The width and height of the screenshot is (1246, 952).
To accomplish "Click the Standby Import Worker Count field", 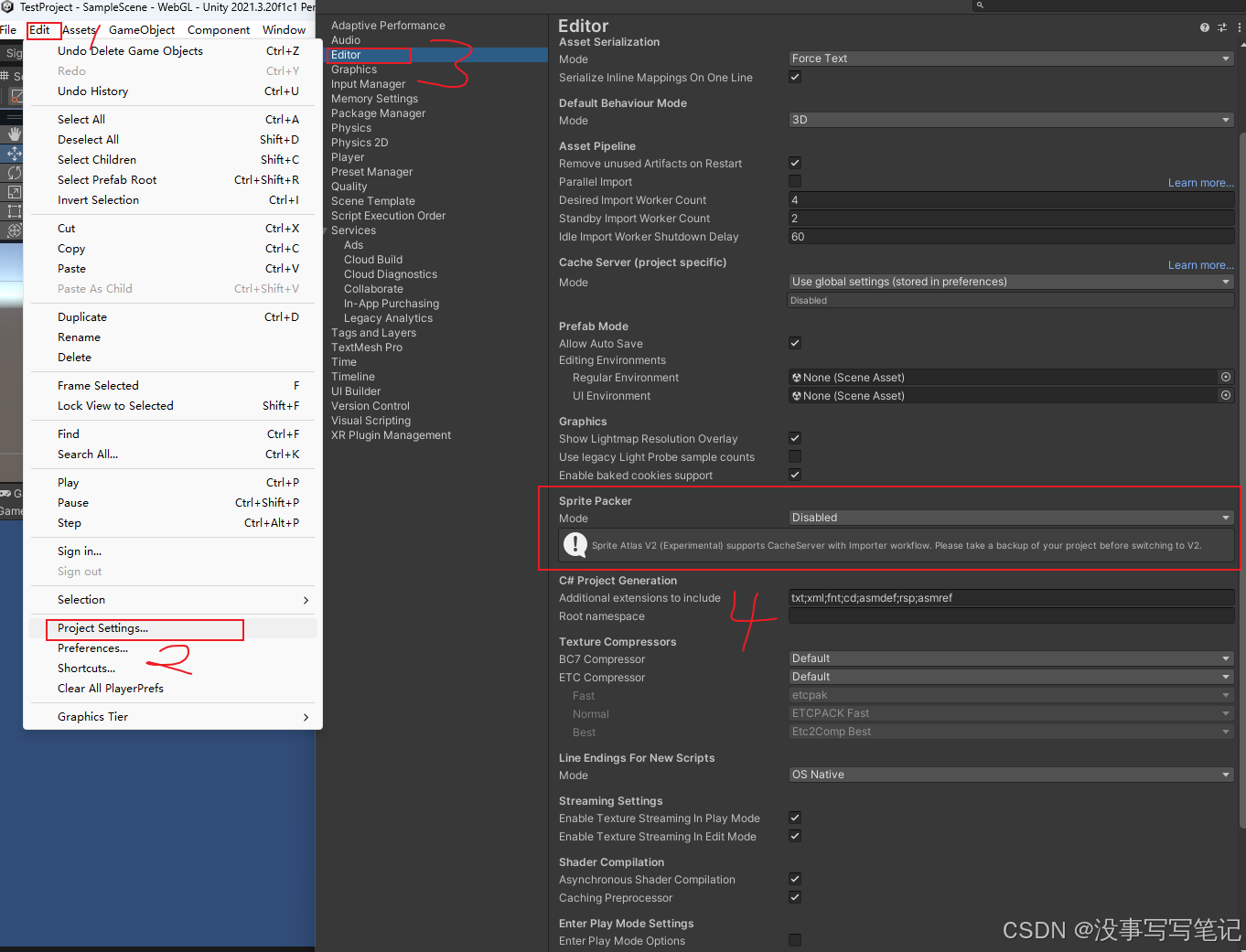I will coord(1011,218).
